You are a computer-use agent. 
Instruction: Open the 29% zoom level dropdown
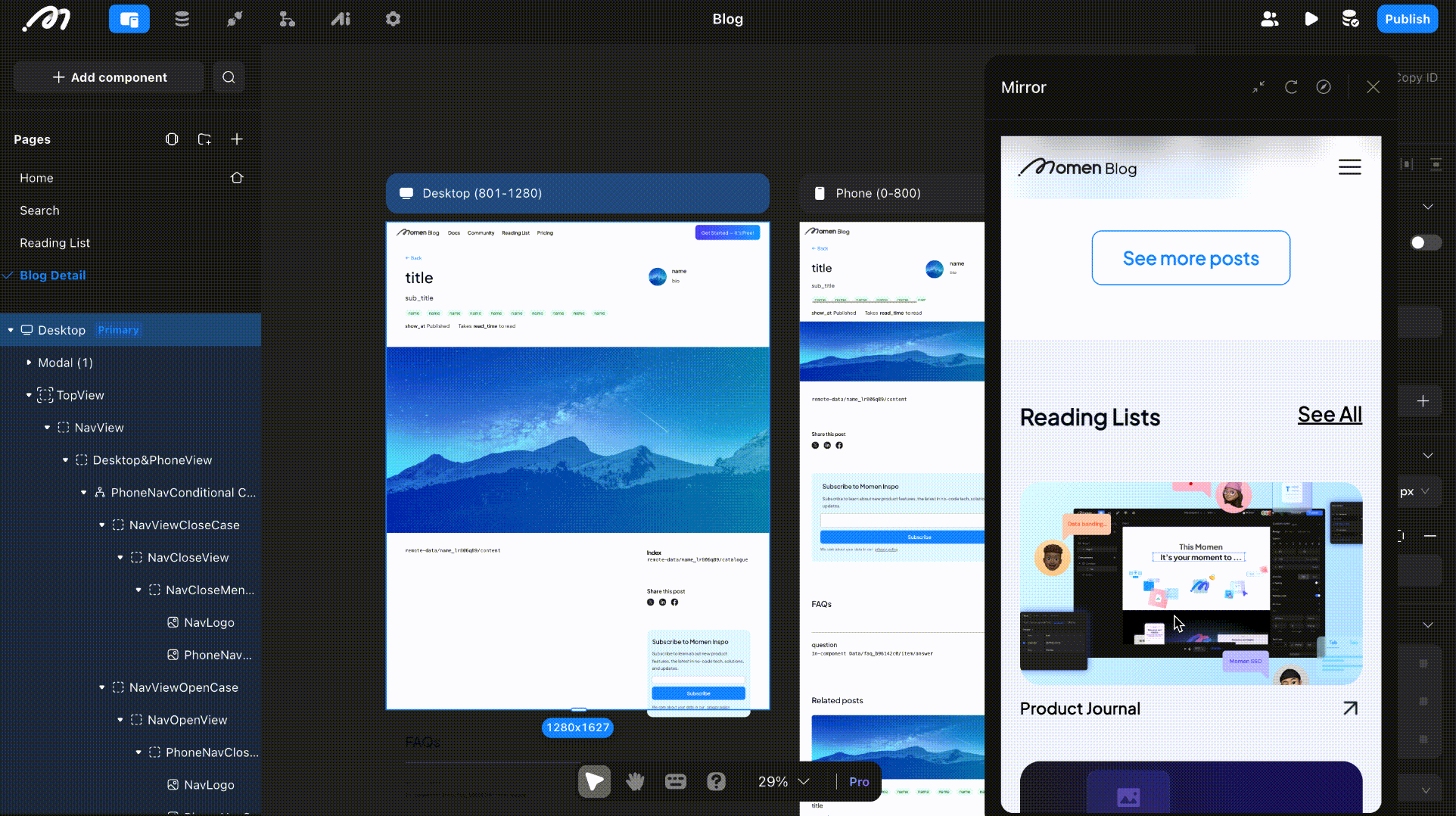784,781
